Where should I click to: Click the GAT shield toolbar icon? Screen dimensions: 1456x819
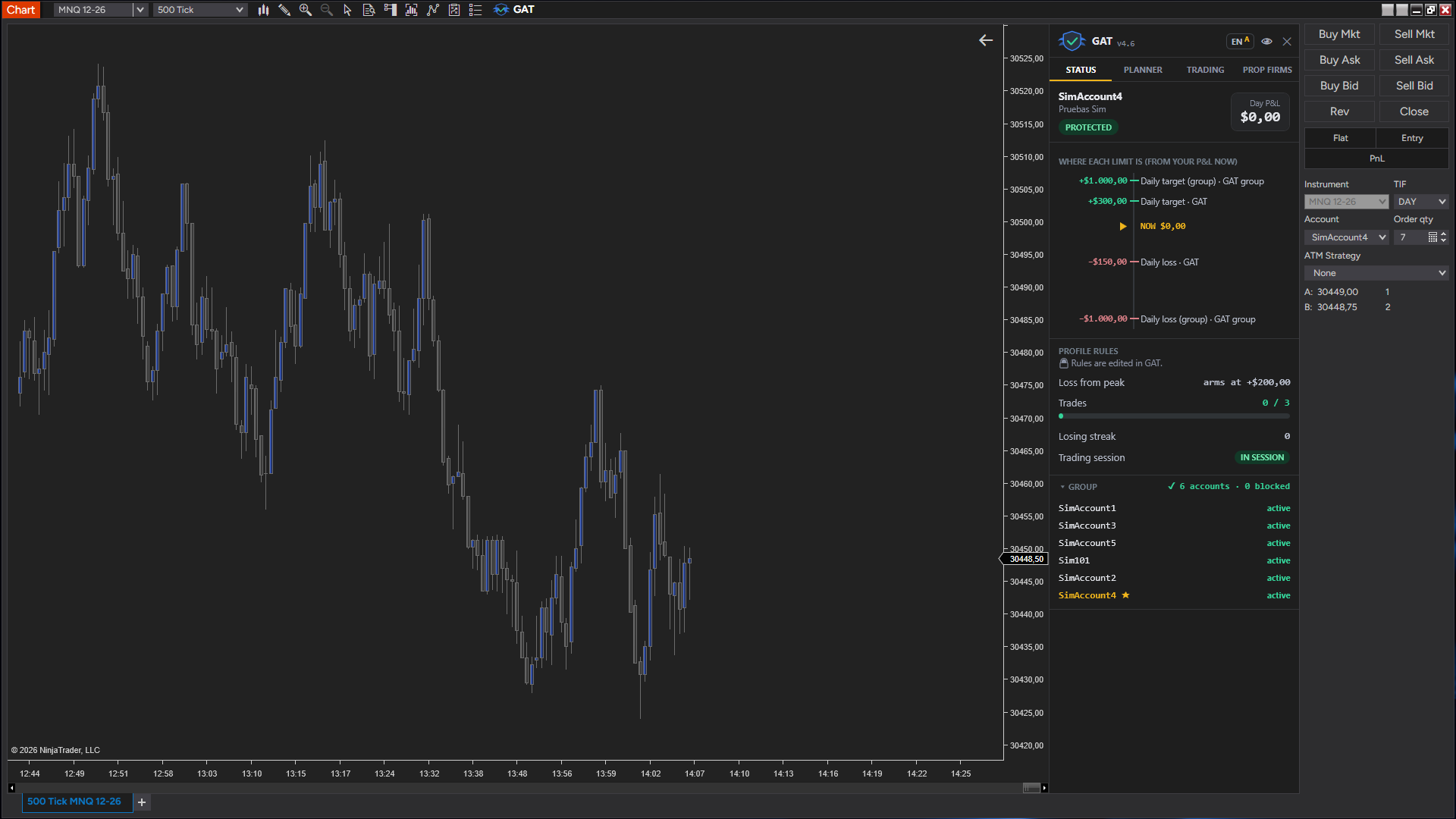pyautogui.click(x=500, y=10)
